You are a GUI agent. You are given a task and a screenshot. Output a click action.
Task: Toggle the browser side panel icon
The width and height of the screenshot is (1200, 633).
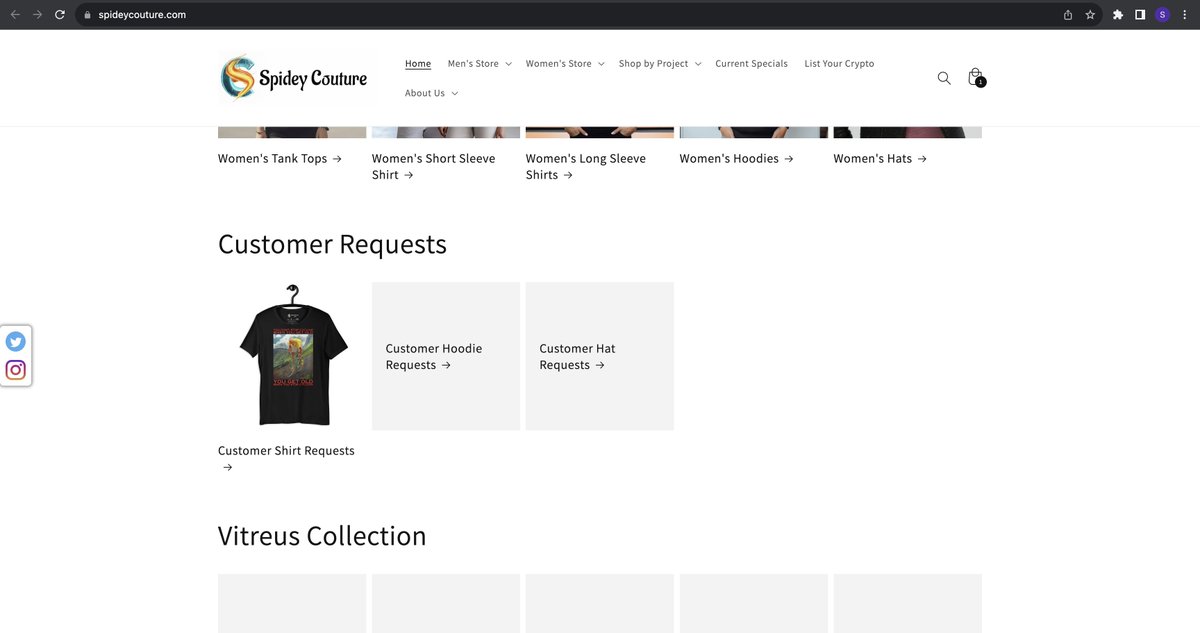pyautogui.click(x=1140, y=15)
